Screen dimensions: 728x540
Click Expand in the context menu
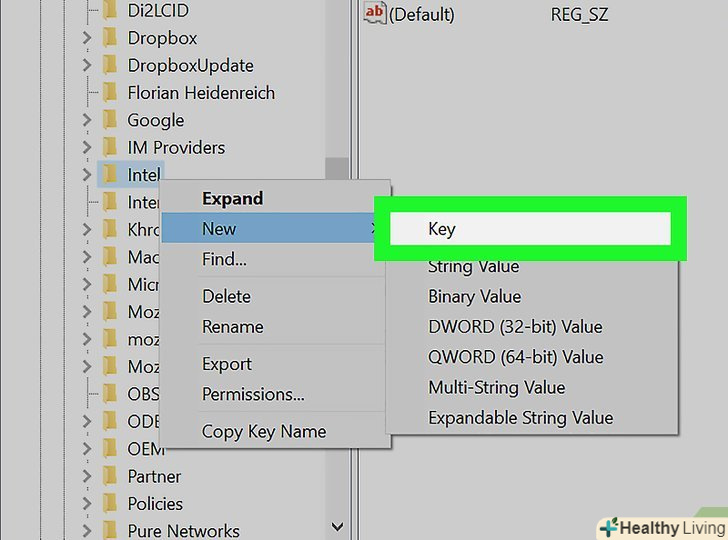click(233, 199)
